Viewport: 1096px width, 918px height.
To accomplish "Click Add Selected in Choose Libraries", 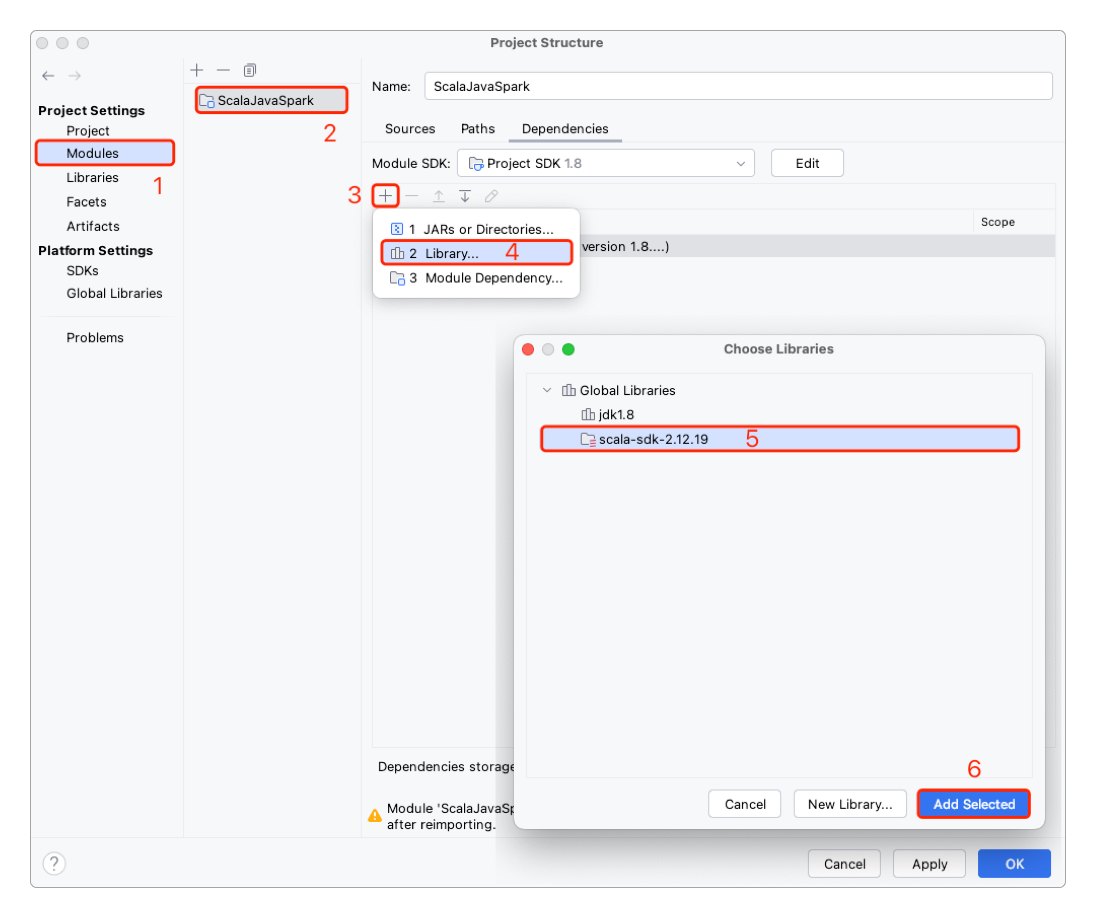I will click(974, 804).
